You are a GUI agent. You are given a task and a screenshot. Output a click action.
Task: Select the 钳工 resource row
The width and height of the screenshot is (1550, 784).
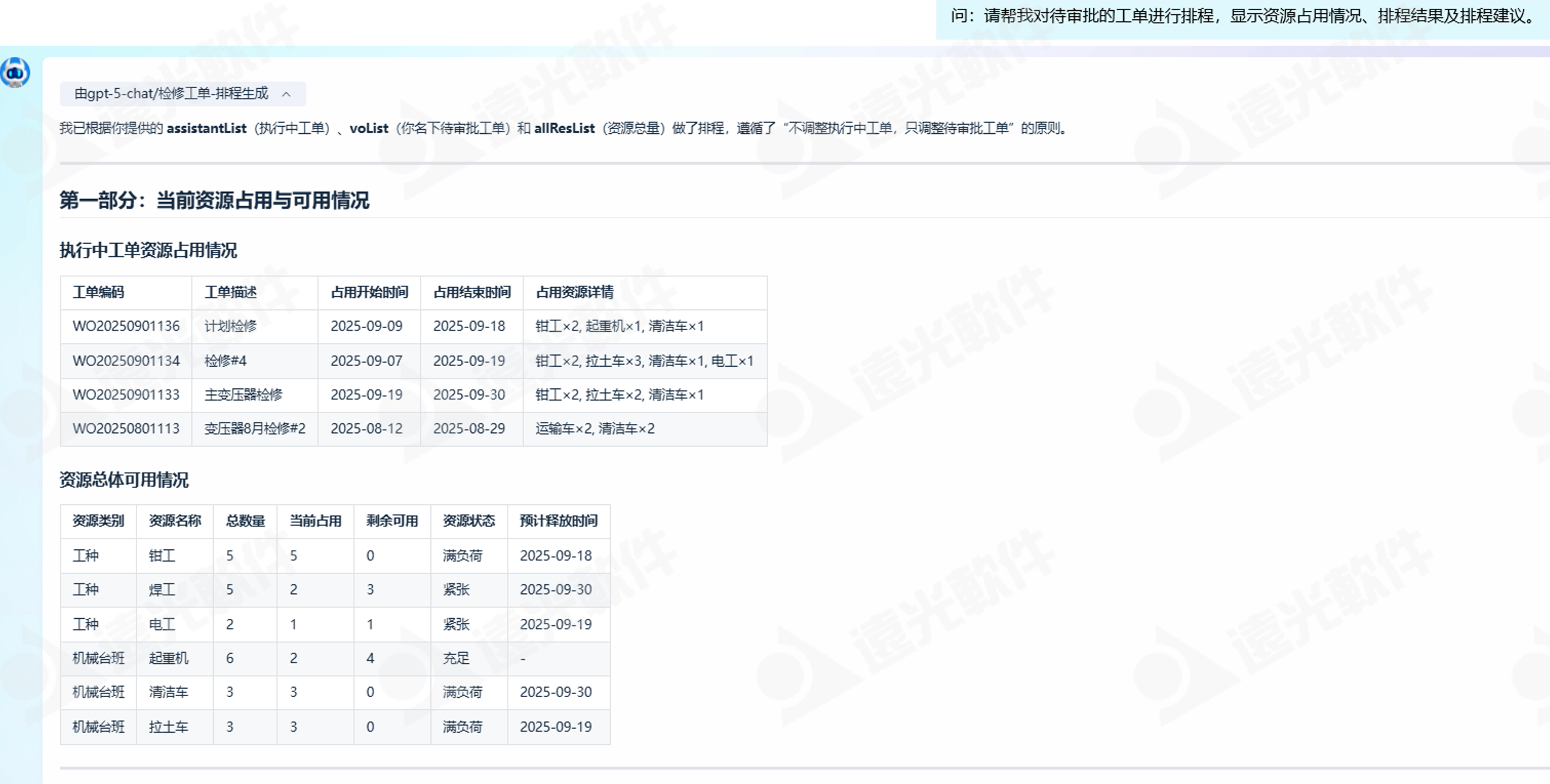[x=161, y=555]
